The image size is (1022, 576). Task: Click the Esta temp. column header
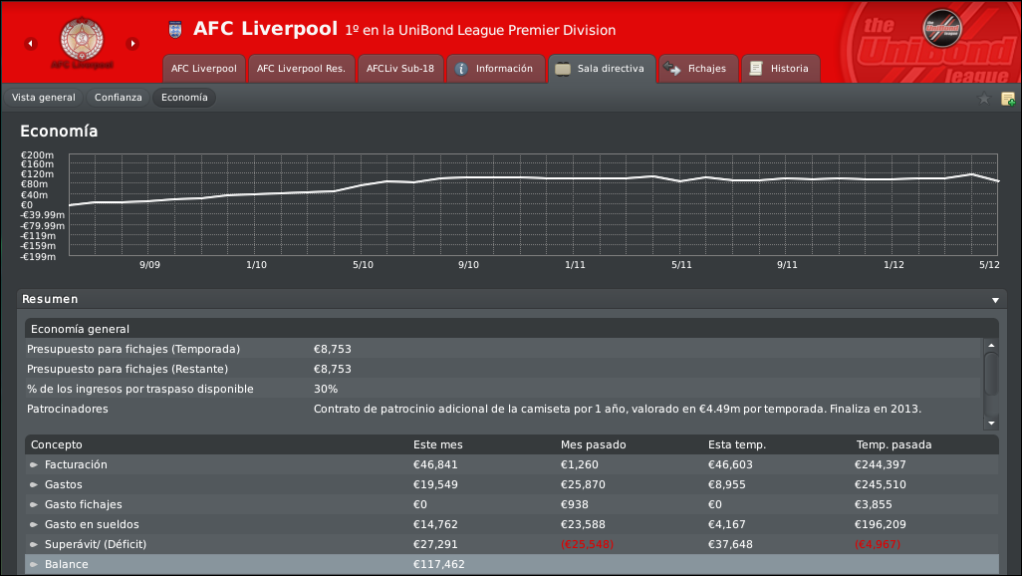pos(737,445)
